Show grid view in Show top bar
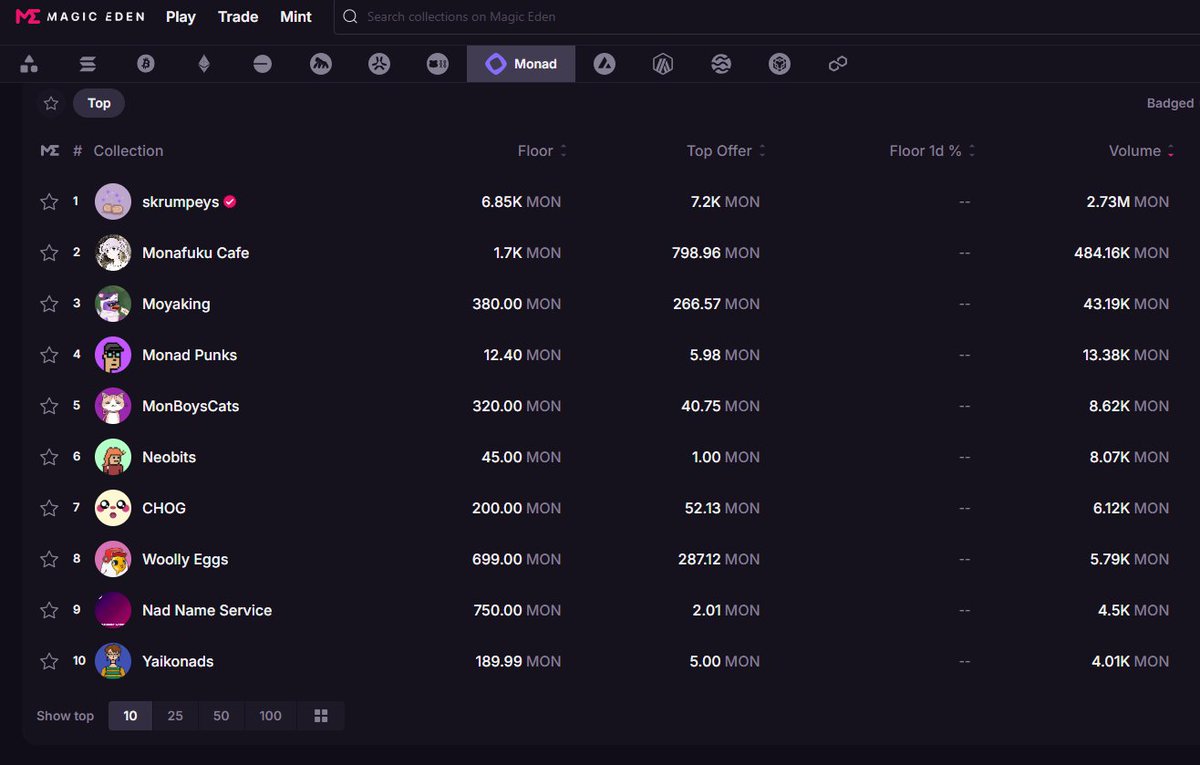1200x765 pixels. [x=321, y=716]
